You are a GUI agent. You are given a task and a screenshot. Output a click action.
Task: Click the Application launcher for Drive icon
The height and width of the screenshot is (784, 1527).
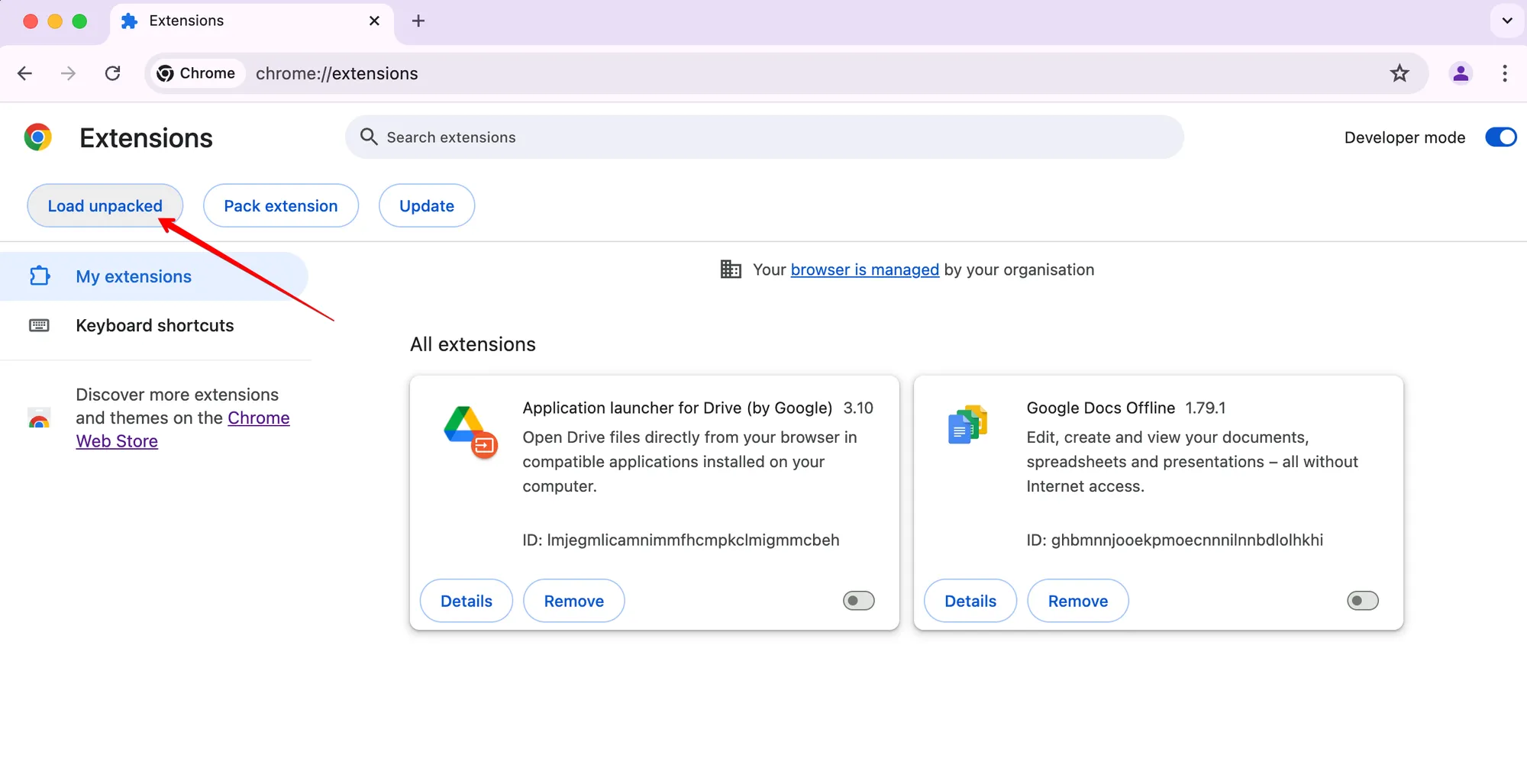coord(470,431)
